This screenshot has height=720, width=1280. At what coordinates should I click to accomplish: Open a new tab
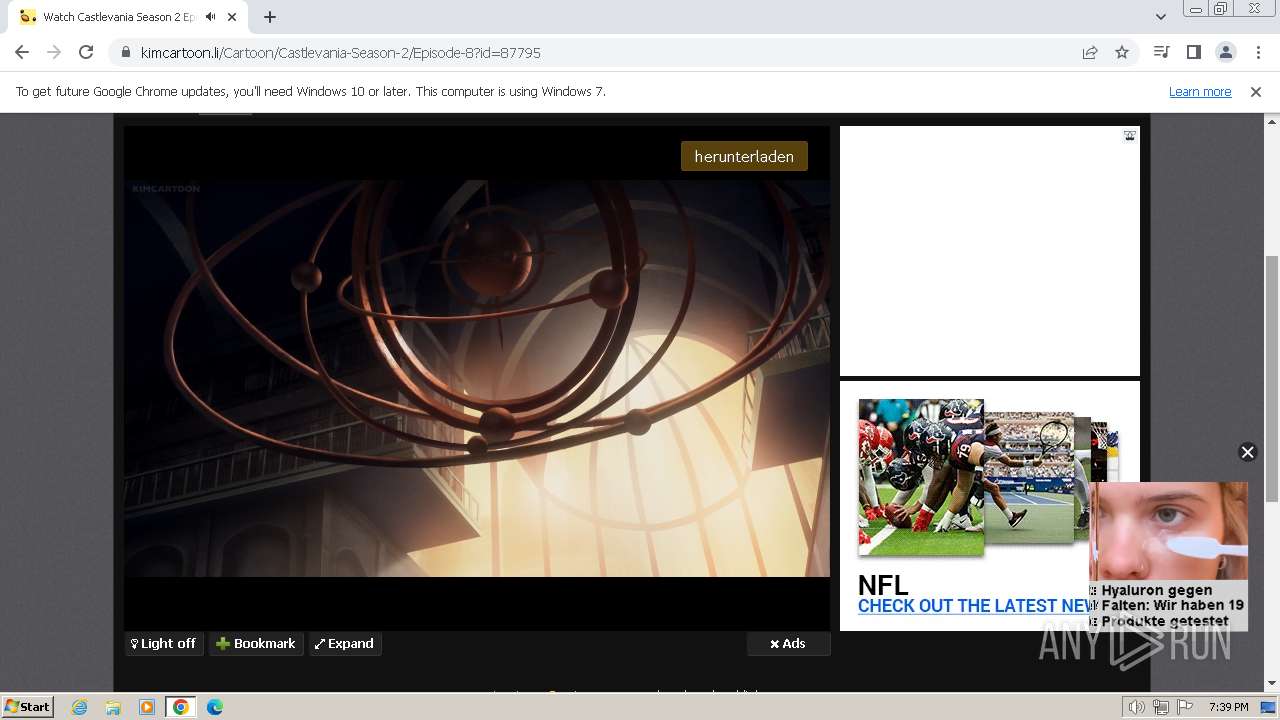270,17
